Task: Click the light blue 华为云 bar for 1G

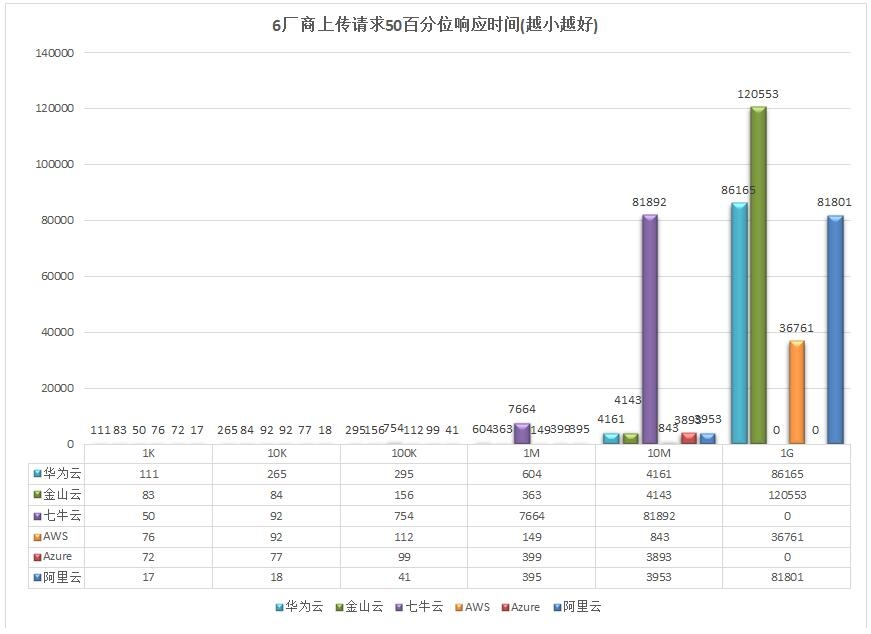Action: point(739,323)
